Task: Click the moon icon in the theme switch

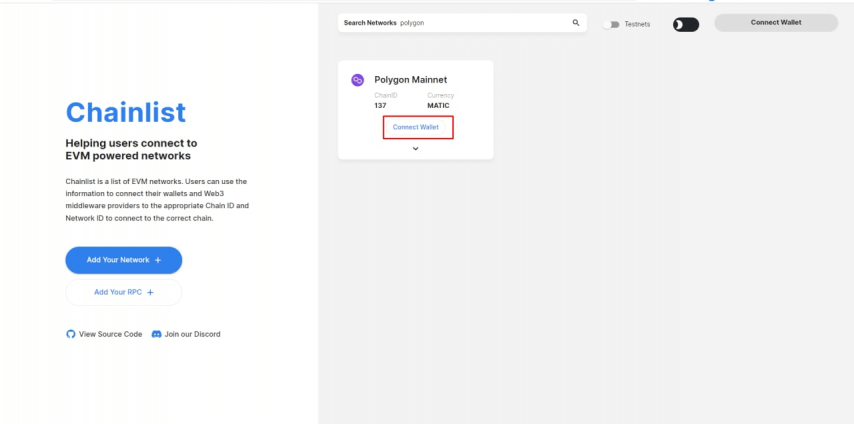Action: (680, 24)
